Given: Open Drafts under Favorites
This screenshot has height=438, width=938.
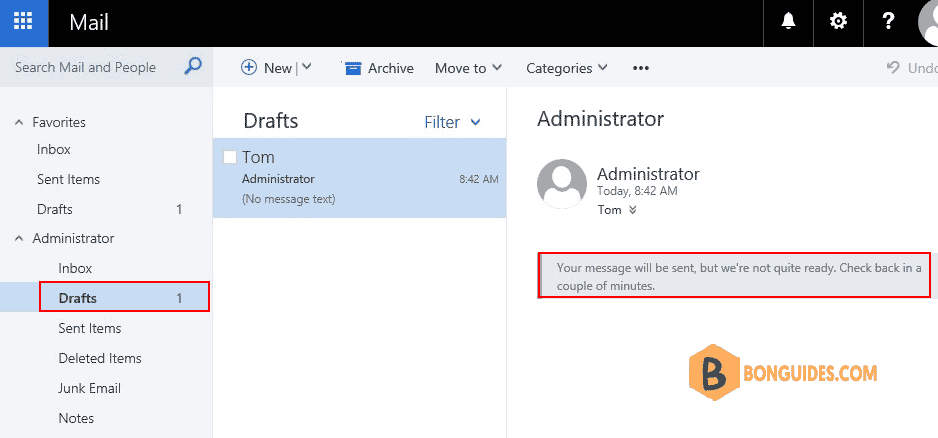Looking at the screenshot, I should click(55, 209).
